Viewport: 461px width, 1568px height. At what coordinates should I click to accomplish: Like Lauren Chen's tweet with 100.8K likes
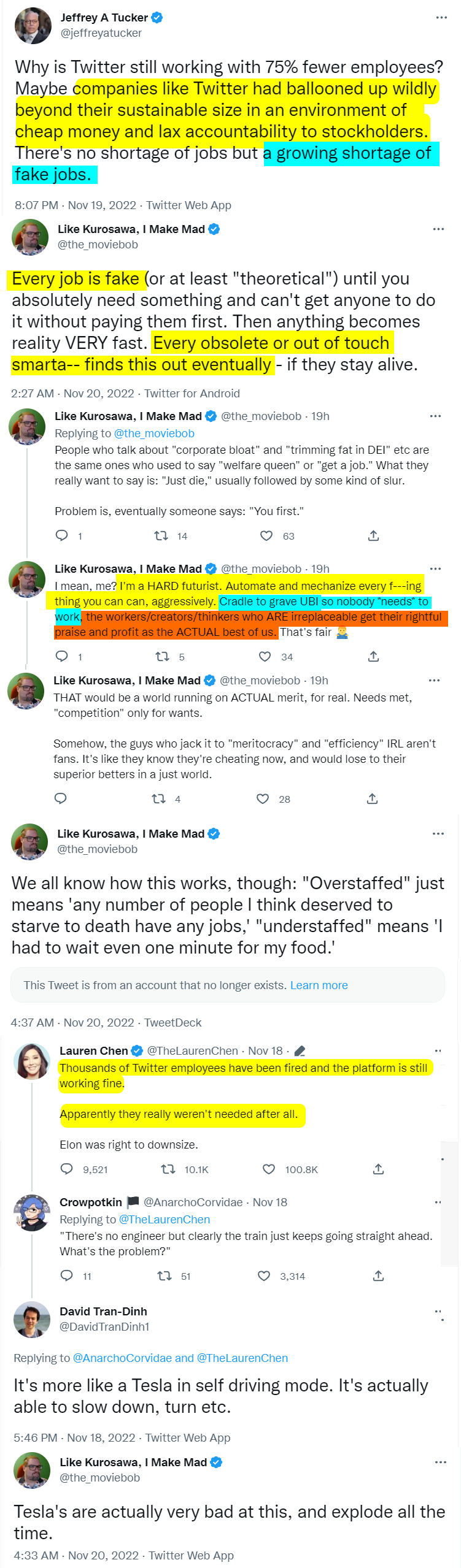(269, 1169)
